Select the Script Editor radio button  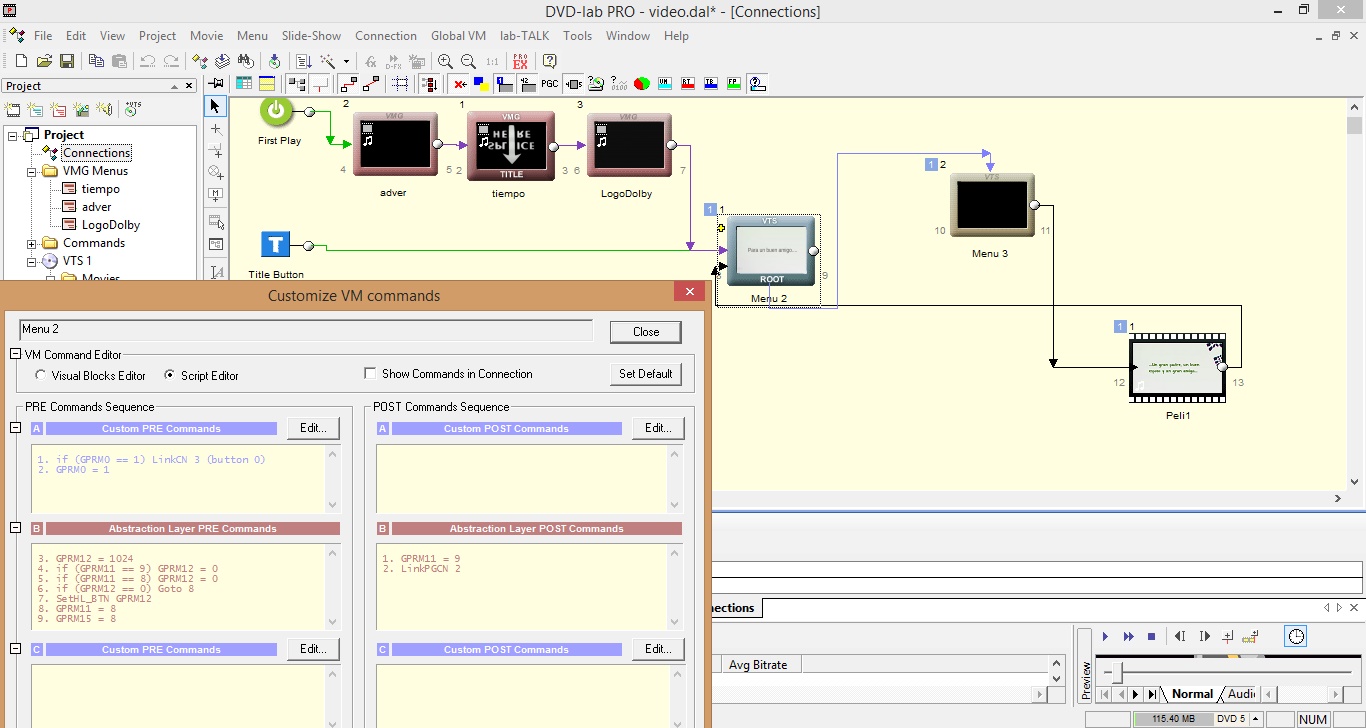169,375
